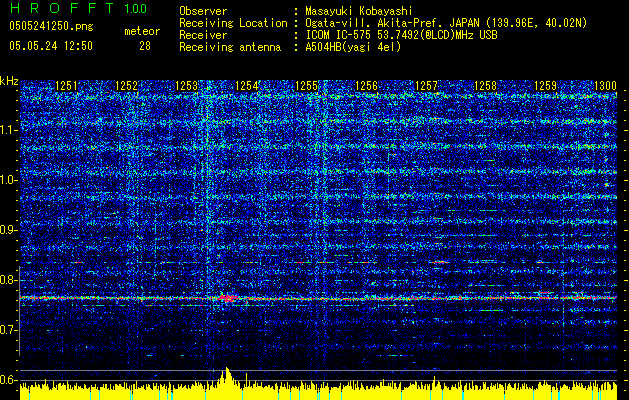Viewport: 629px width, 400px height.
Task: Click the 1.1 kHz axis label
Action: [x=8, y=130]
